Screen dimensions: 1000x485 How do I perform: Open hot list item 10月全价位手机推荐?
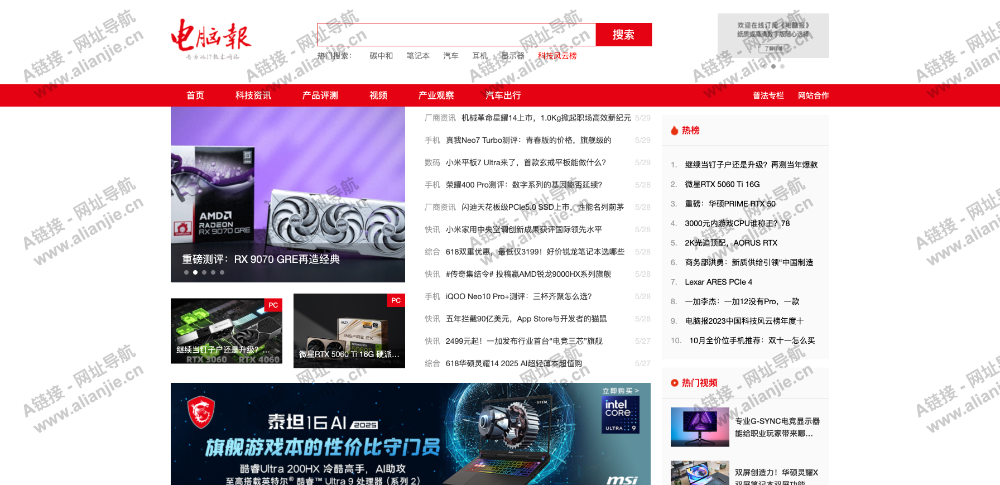coord(752,341)
